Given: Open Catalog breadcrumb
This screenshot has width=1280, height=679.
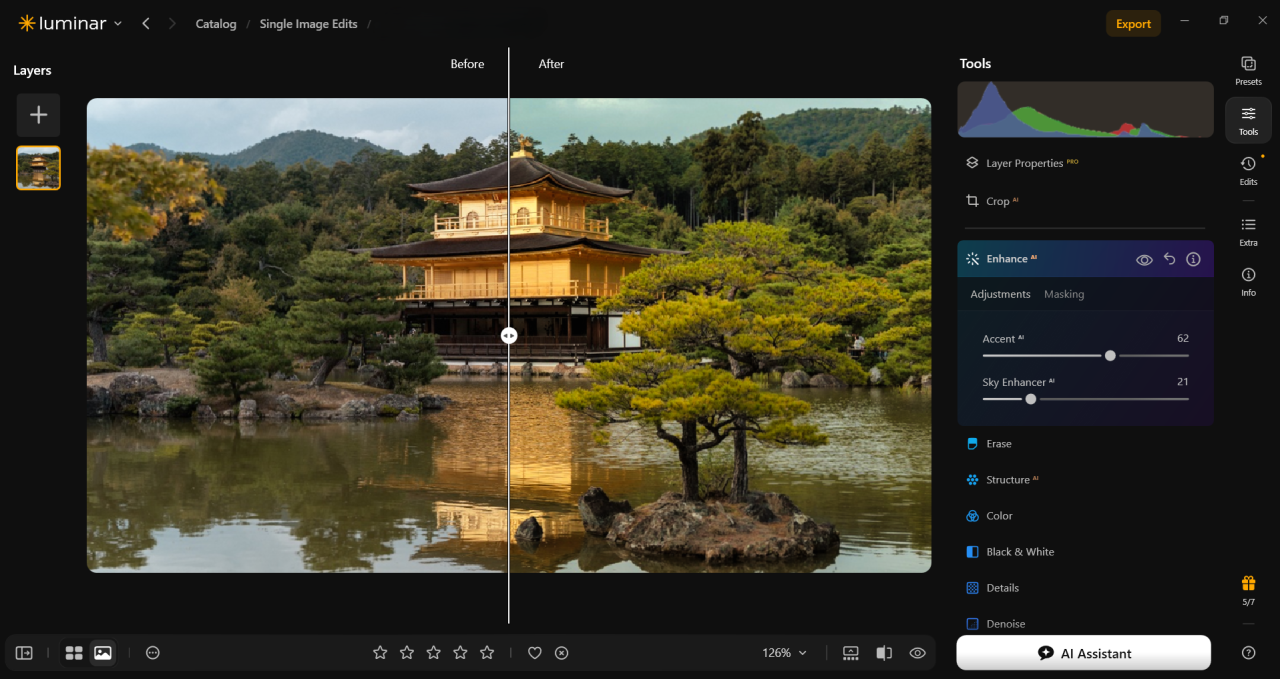Looking at the screenshot, I should (216, 24).
